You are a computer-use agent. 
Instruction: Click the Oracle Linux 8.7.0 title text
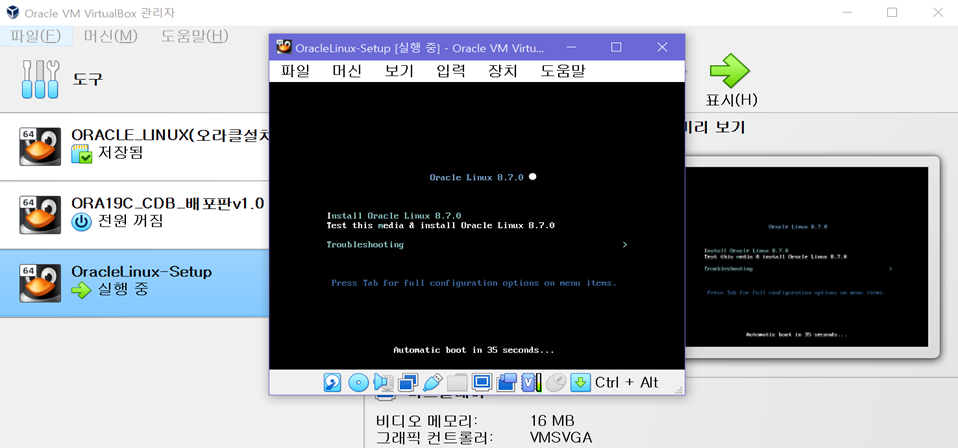tap(477, 177)
